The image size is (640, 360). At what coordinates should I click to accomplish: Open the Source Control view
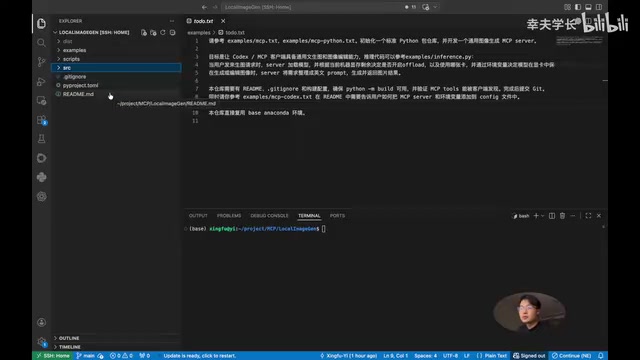pyautogui.click(x=41, y=62)
